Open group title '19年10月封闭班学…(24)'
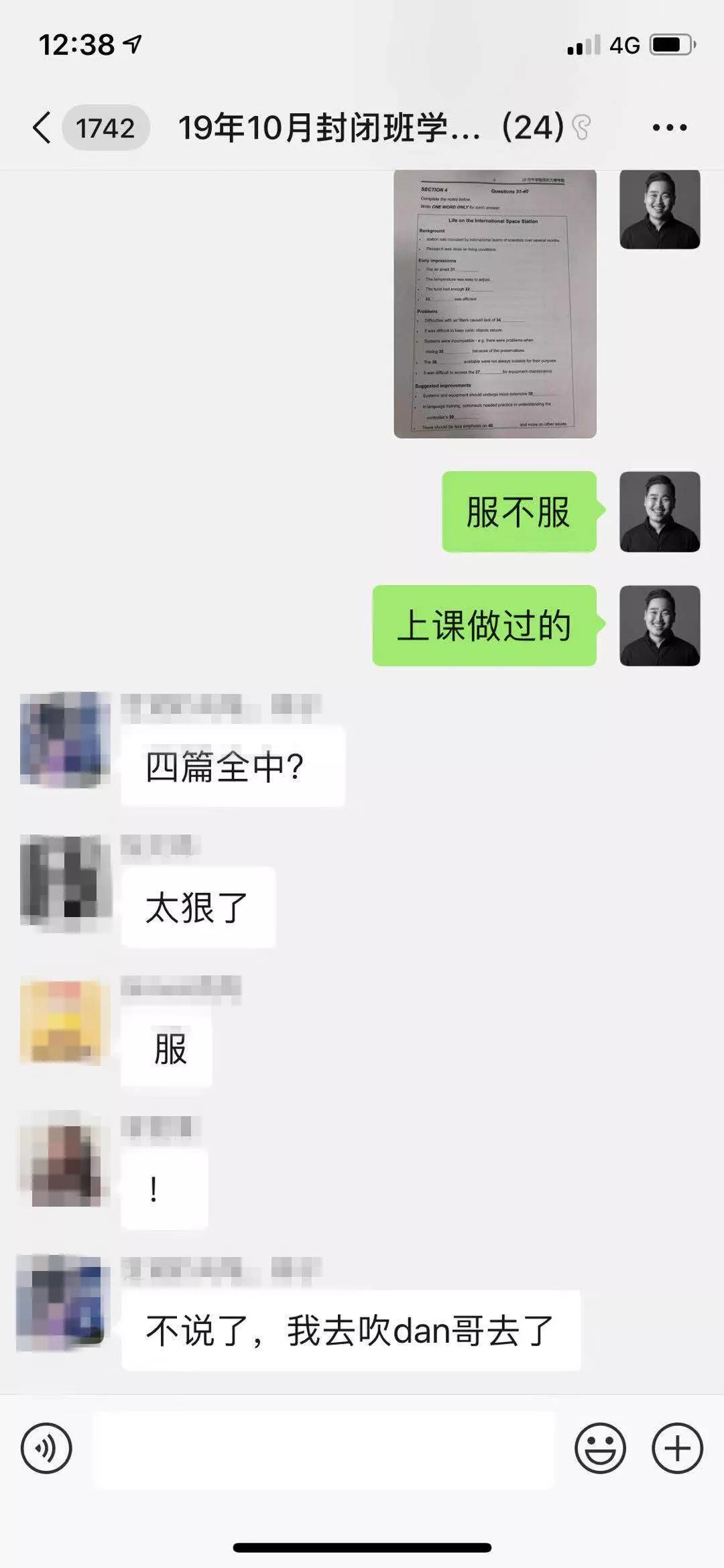The image size is (724, 1568). click(x=371, y=127)
